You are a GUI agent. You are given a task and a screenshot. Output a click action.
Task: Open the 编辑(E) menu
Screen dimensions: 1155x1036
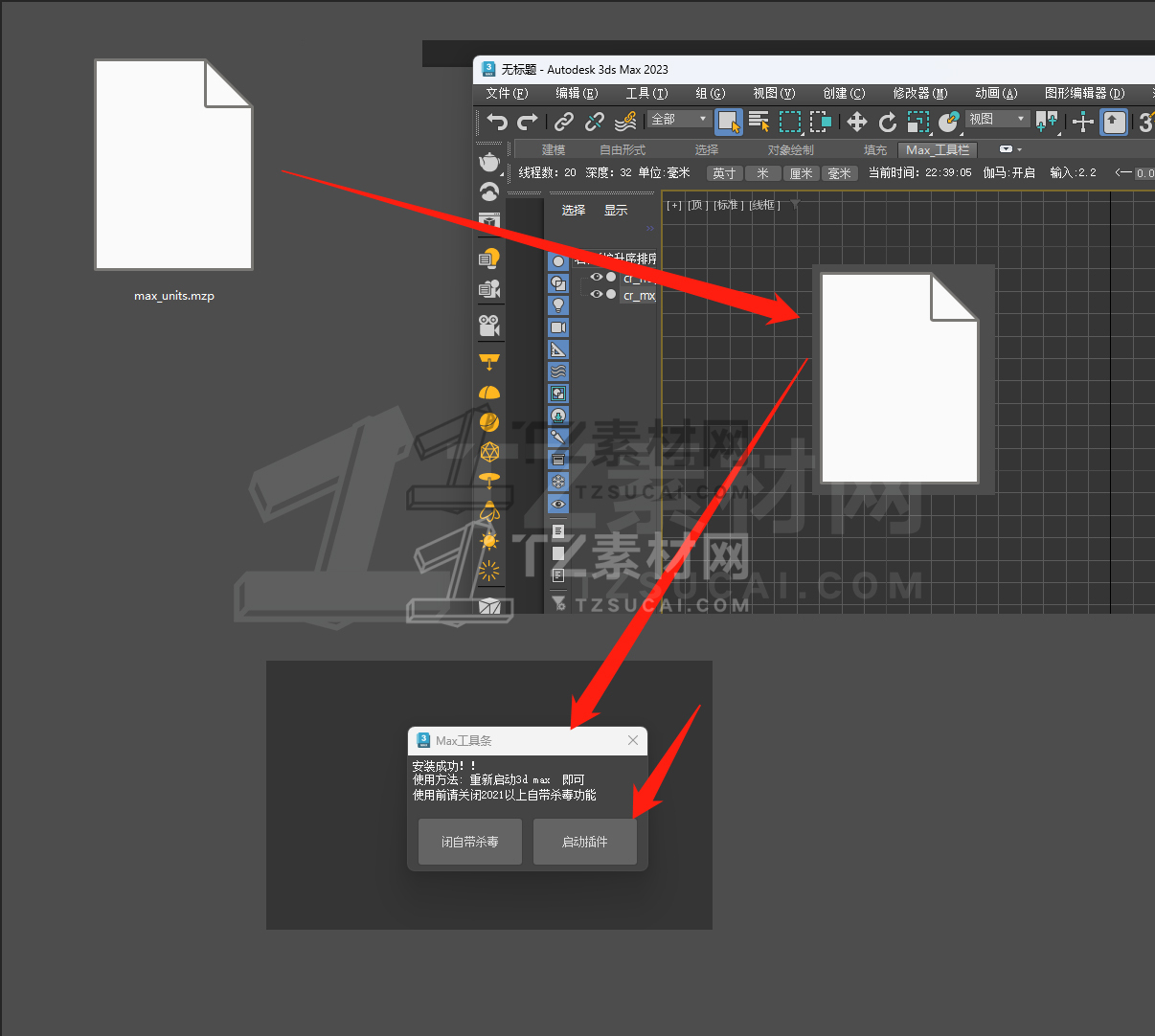(x=577, y=93)
